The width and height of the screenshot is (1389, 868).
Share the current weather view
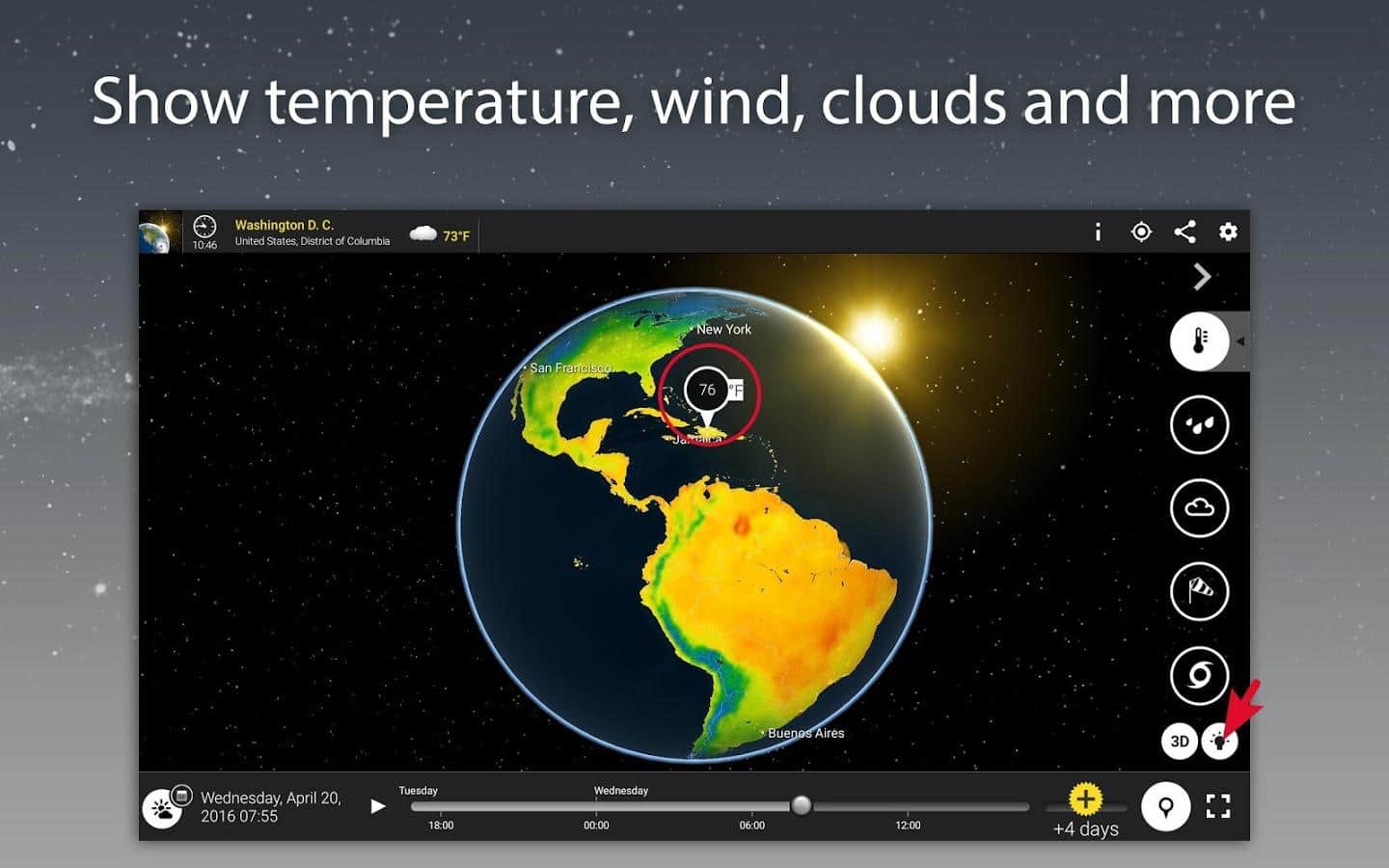1185,231
